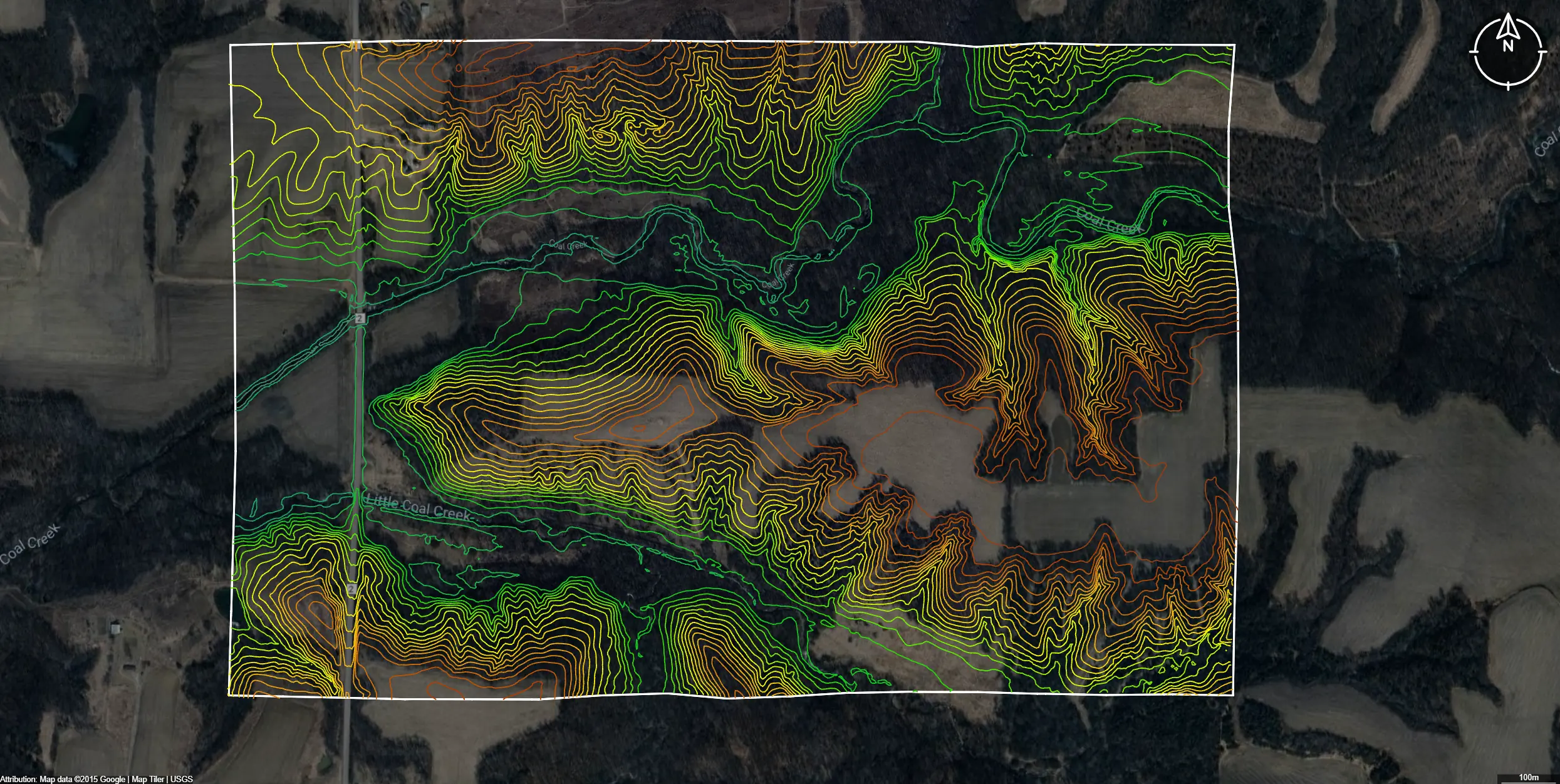1560x784 pixels.
Task: Click the Attribution text in the corner
Action: tap(19, 779)
